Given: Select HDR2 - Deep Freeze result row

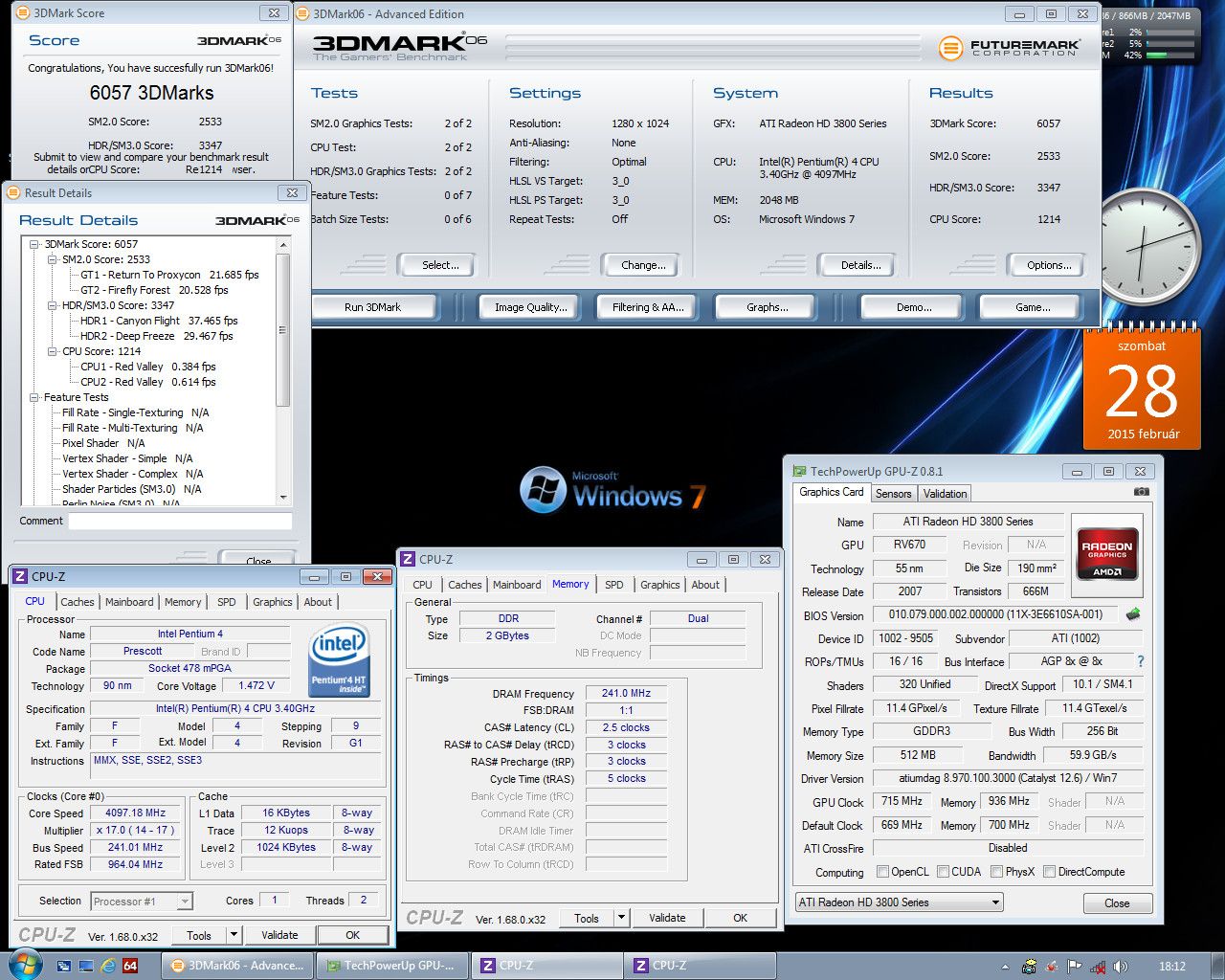Looking at the screenshot, I should pyautogui.click(x=156, y=336).
